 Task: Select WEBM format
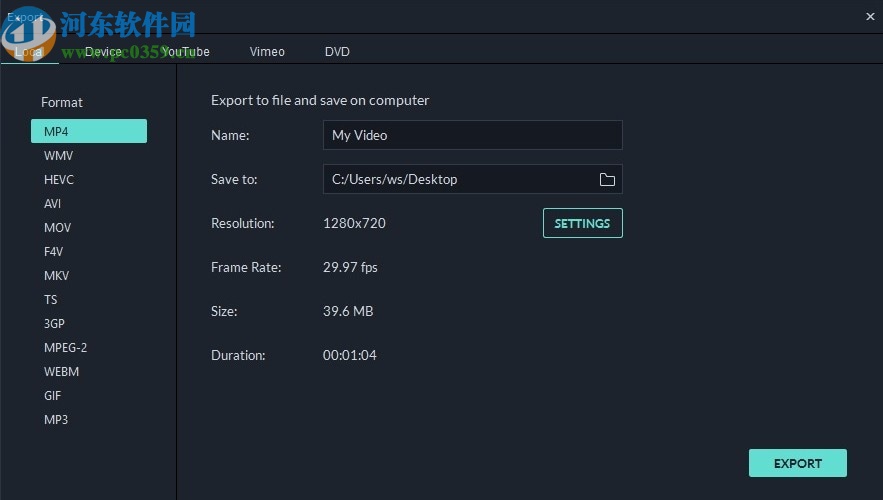(x=61, y=371)
